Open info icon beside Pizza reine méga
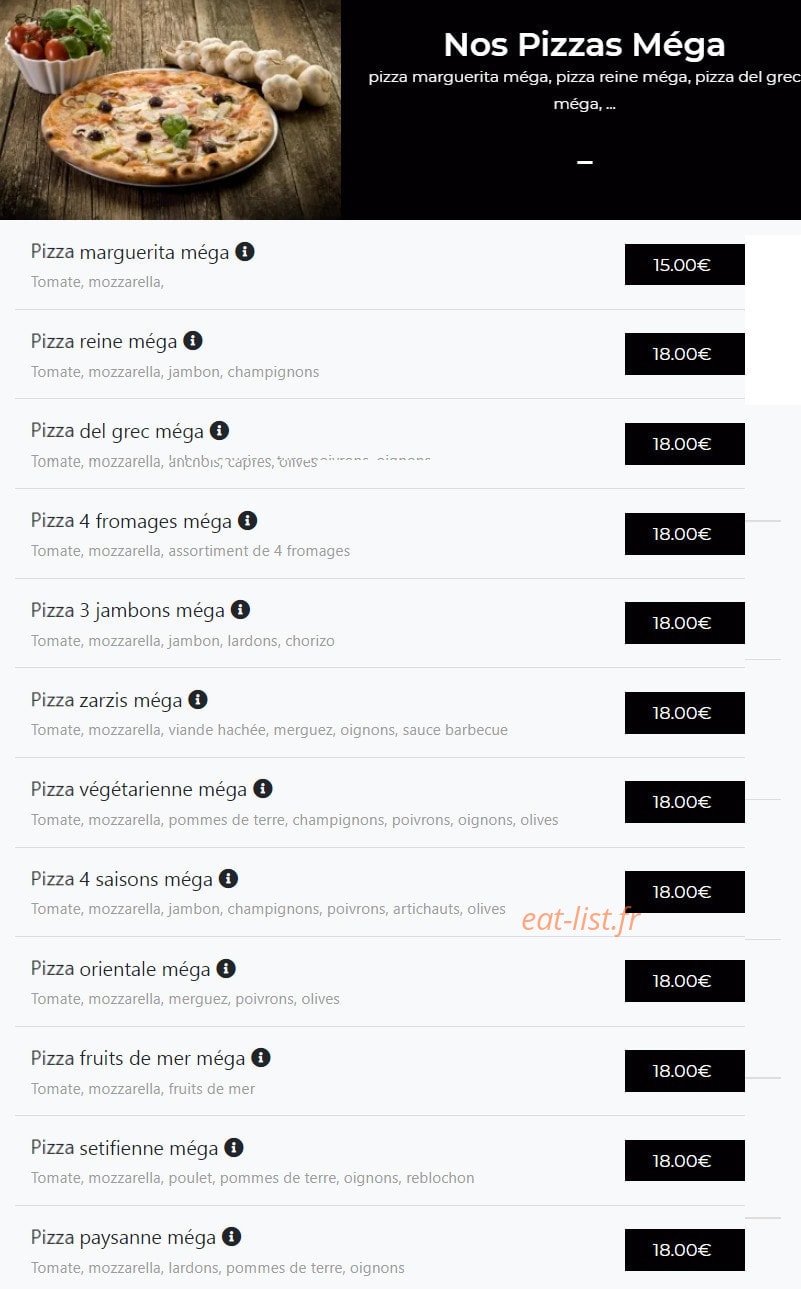 (x=193, y=341)
